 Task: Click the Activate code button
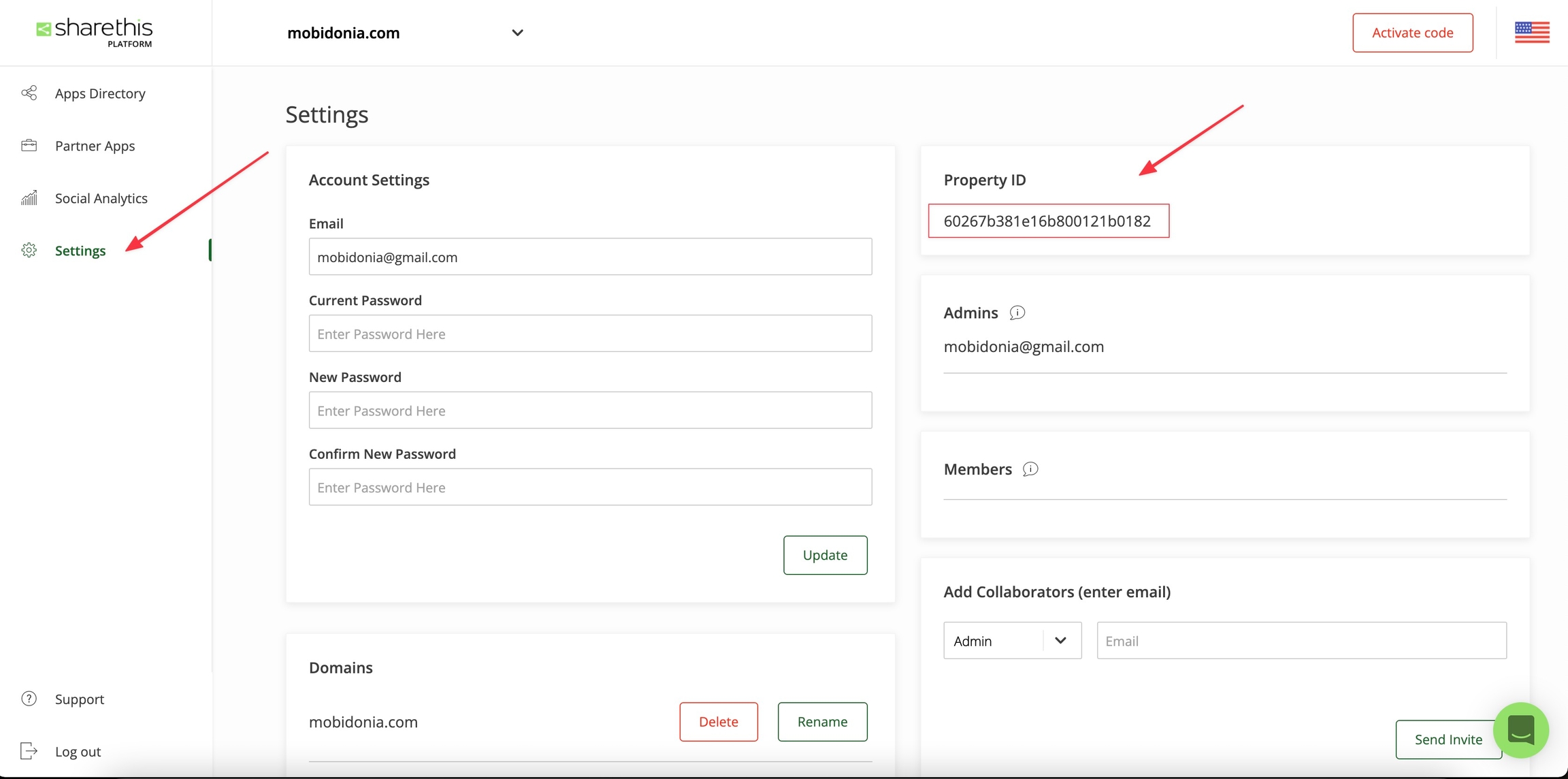[x=1412, y=33]
